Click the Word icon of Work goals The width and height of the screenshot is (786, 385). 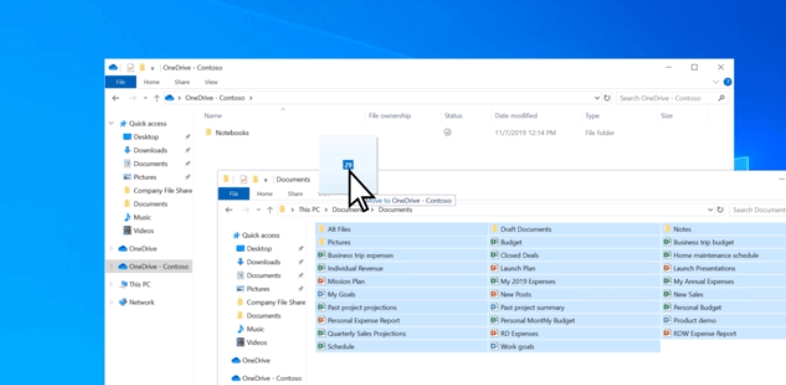[494, 346]
